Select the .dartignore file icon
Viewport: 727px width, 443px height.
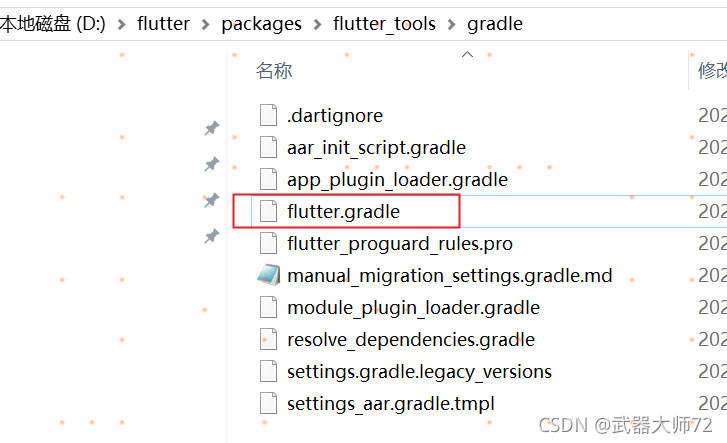[268, 116]
